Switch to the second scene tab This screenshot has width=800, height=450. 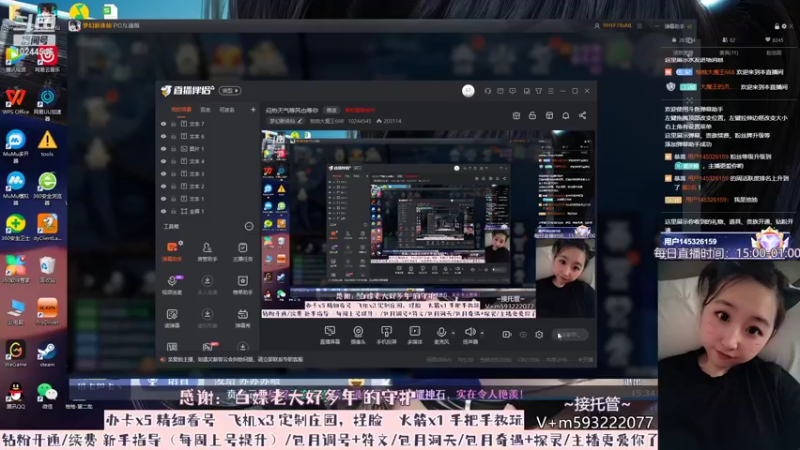coord(205,110)
